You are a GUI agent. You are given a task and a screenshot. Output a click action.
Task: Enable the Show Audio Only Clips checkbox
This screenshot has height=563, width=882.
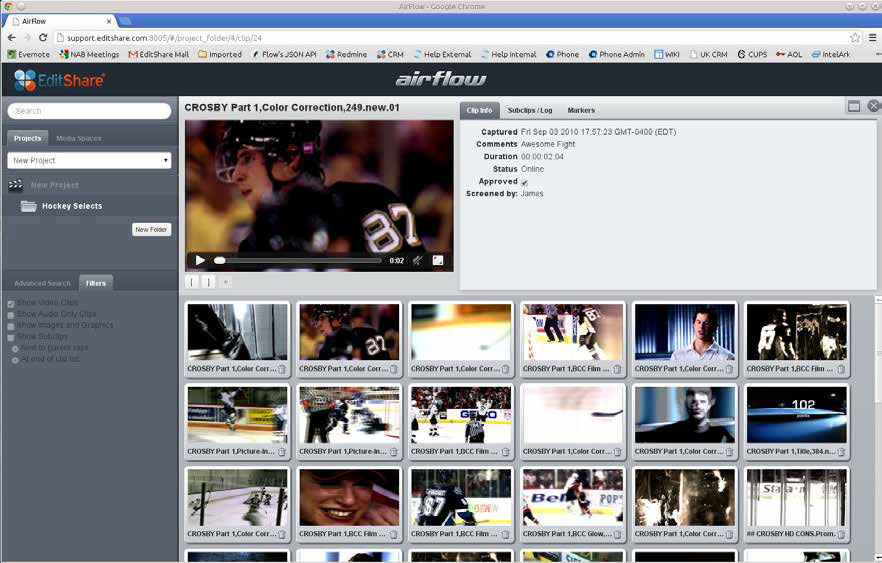[11, 314]
